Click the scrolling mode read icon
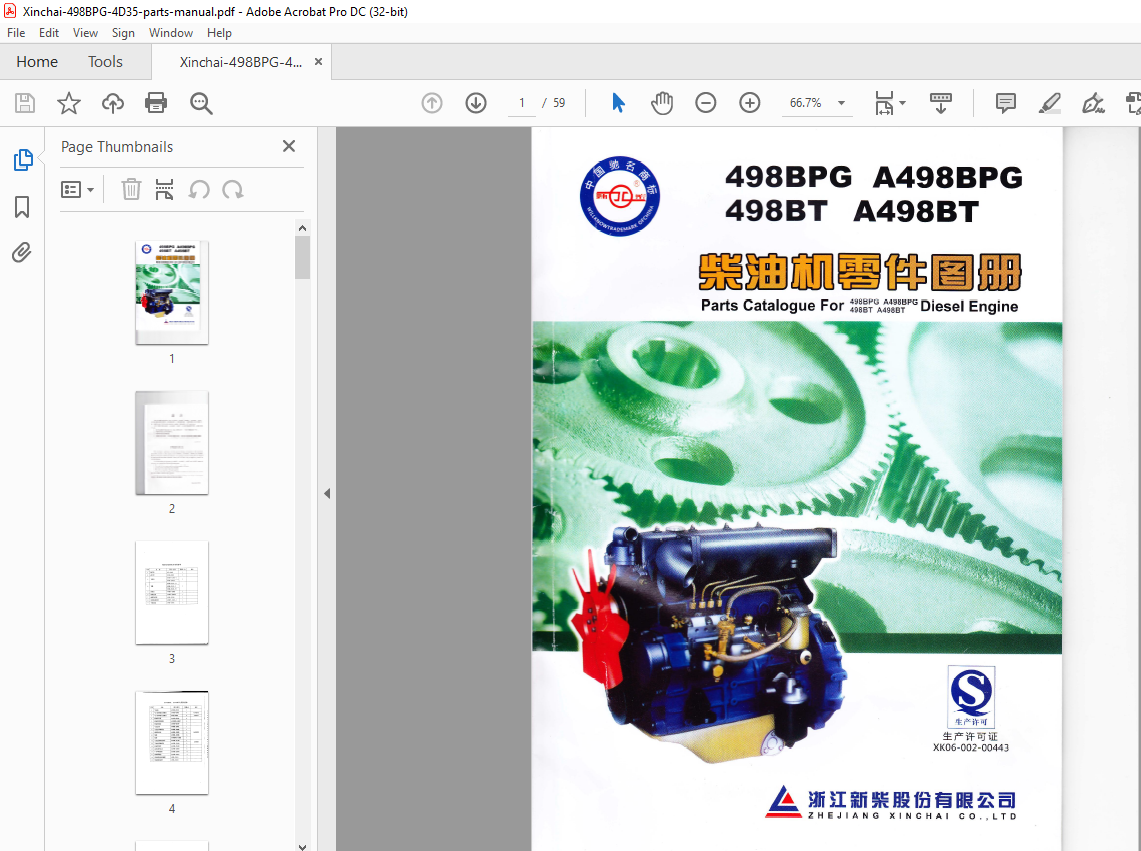The width and height of the screenshot is (1141, 851). tap(941, 103)
